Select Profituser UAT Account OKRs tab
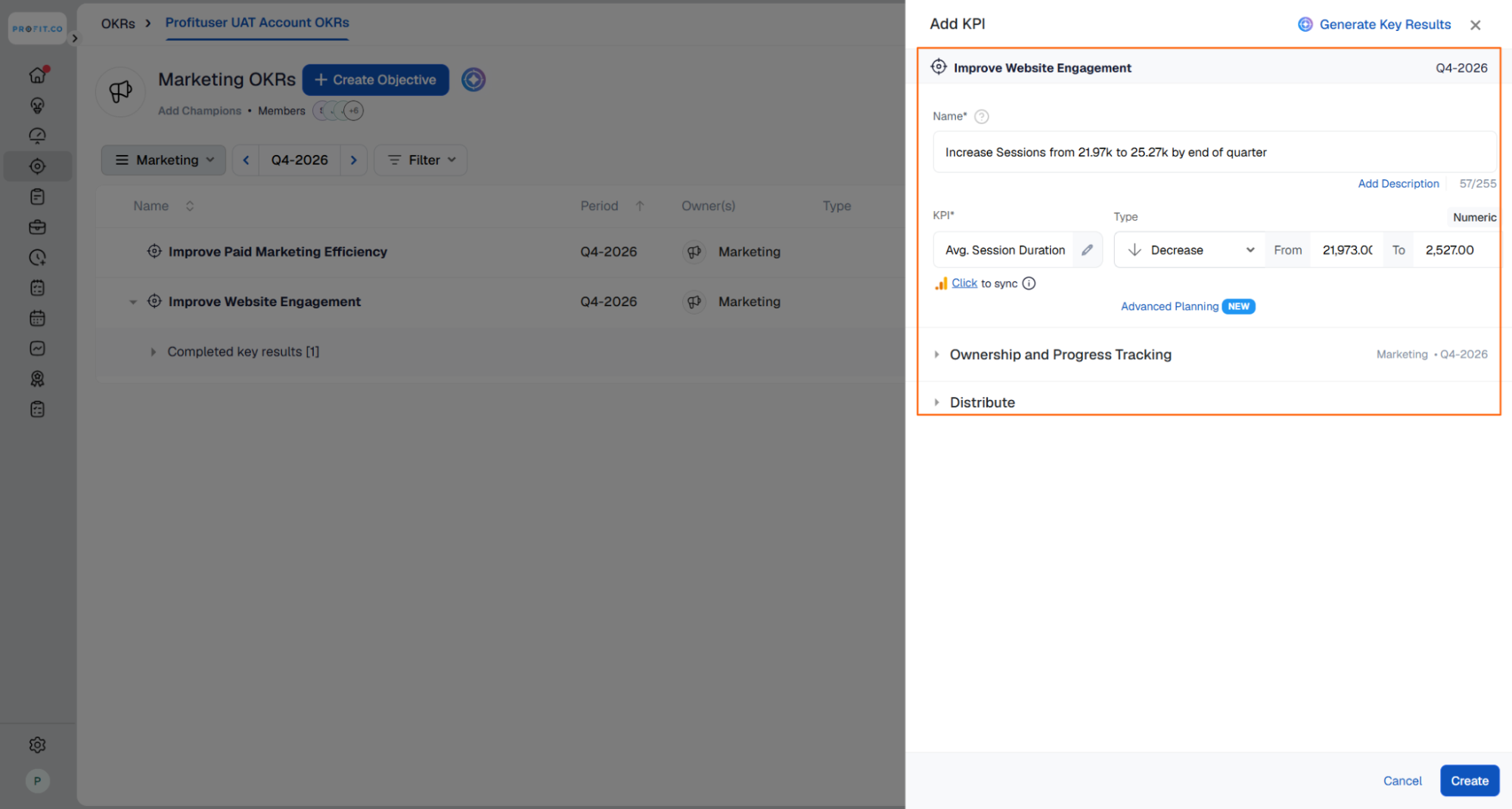Image resolution: width=1512 pixels, height=809 pixels. 257,23
